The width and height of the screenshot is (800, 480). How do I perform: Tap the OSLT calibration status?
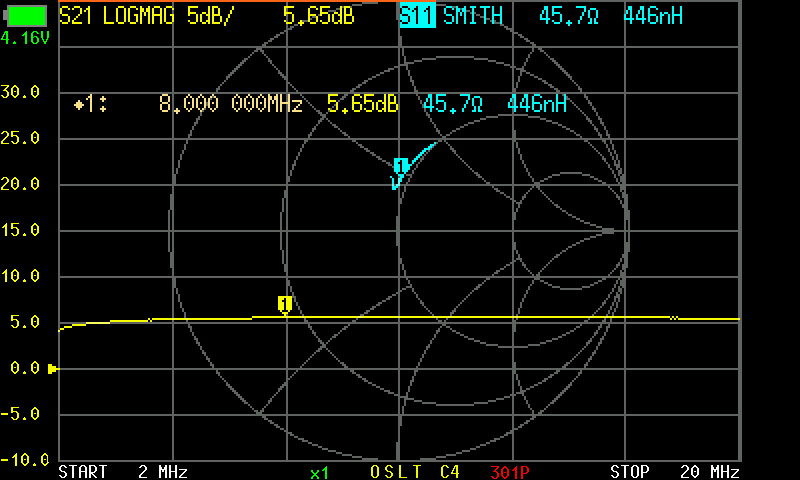[x=396, y=472]
